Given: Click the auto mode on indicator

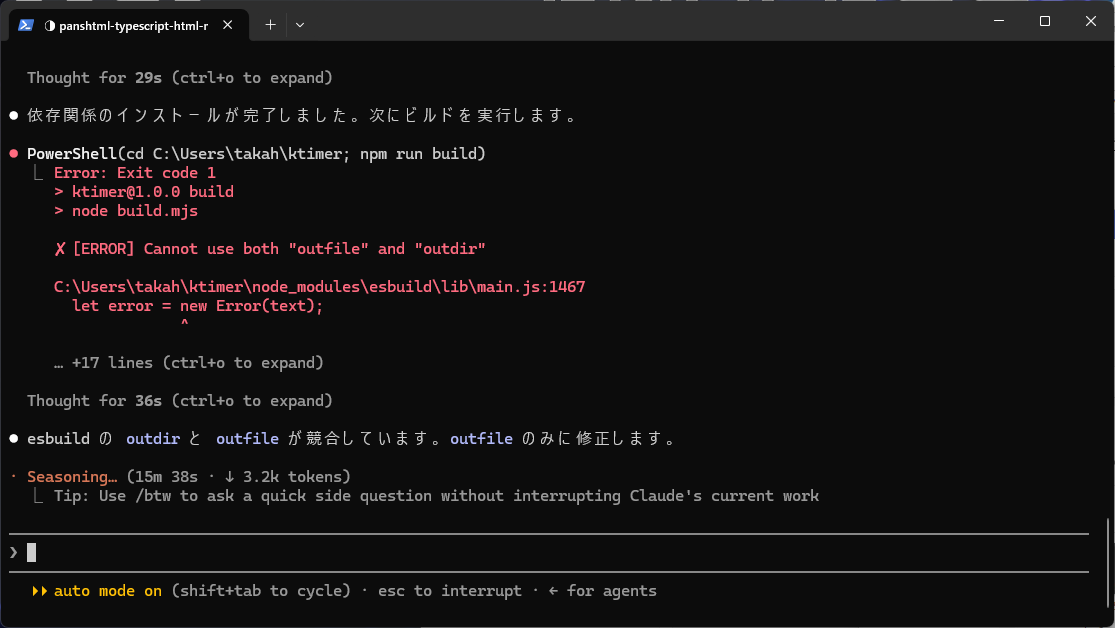Looking at the screenshot, I should (x=108, y=591).
